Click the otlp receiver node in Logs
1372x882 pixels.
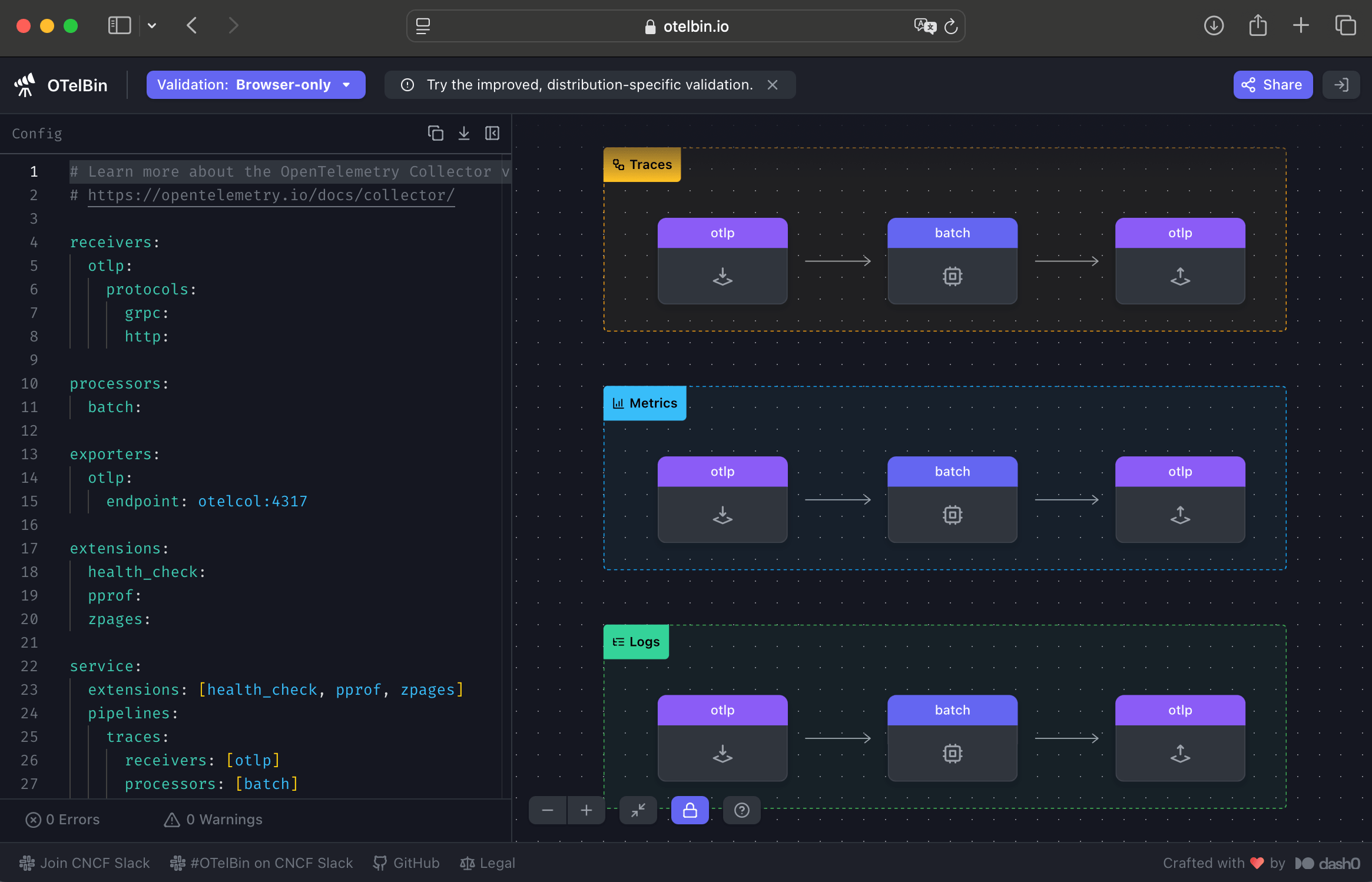pos(723,738)
